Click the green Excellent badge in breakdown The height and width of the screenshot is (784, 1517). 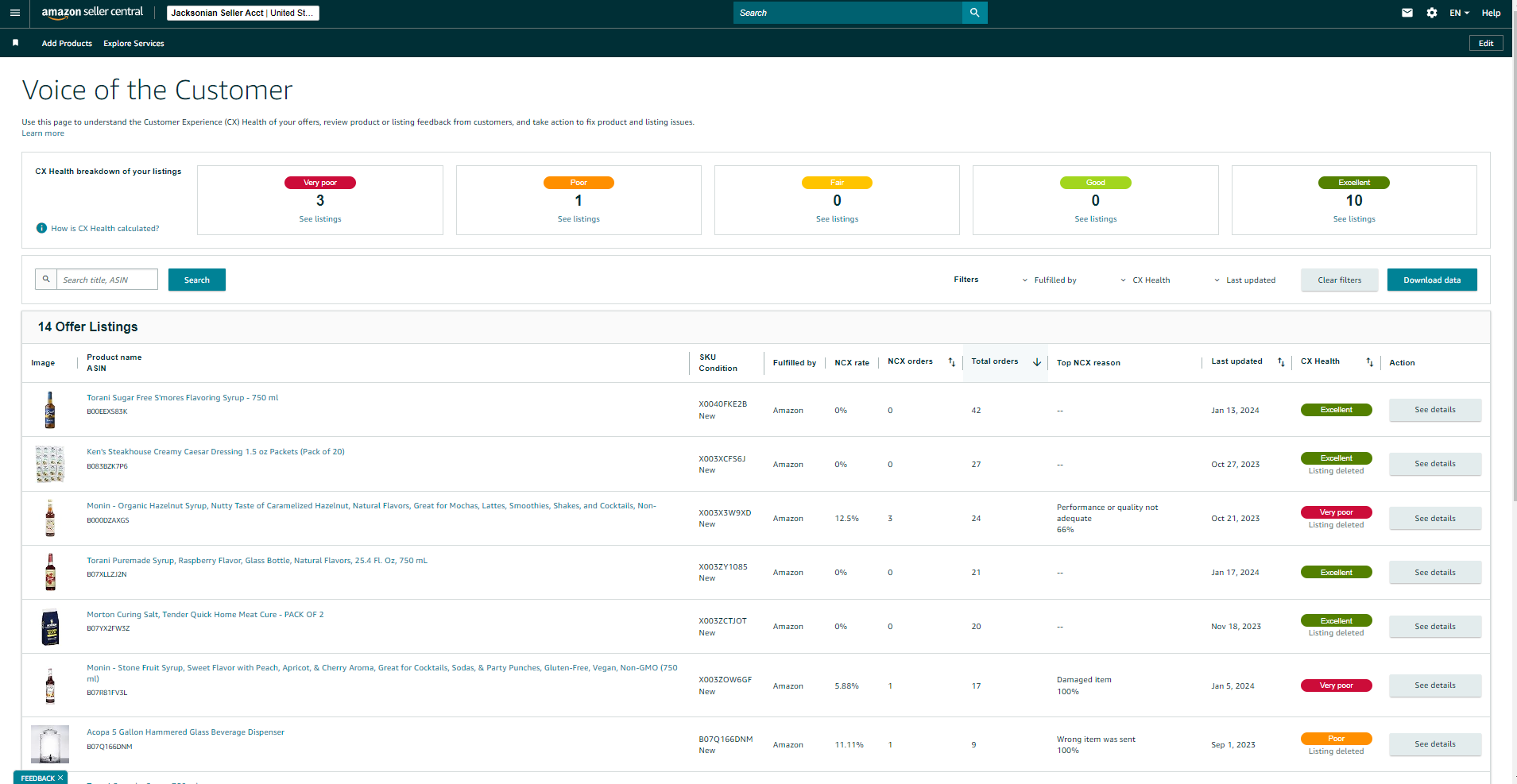(x=1354, y=183)
